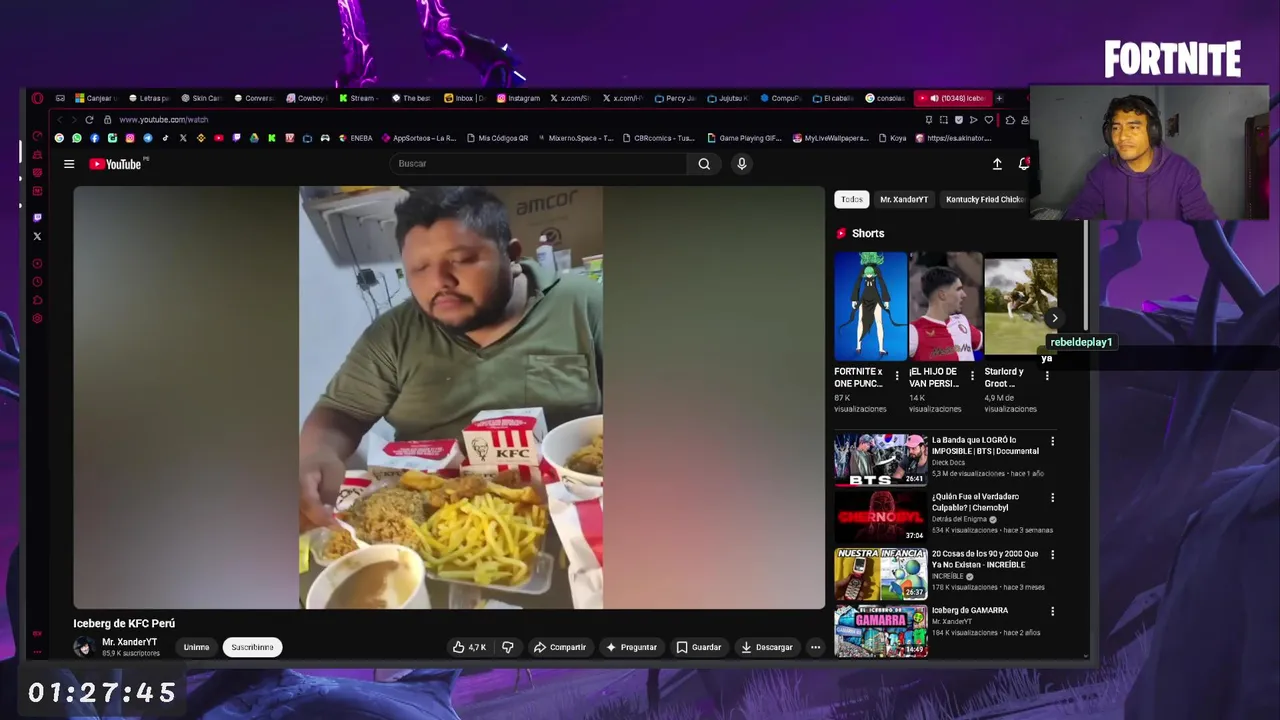Open the MyLiveWallpapers bookmark
This screenshot has height=720, width=1280.
(830, 138)
